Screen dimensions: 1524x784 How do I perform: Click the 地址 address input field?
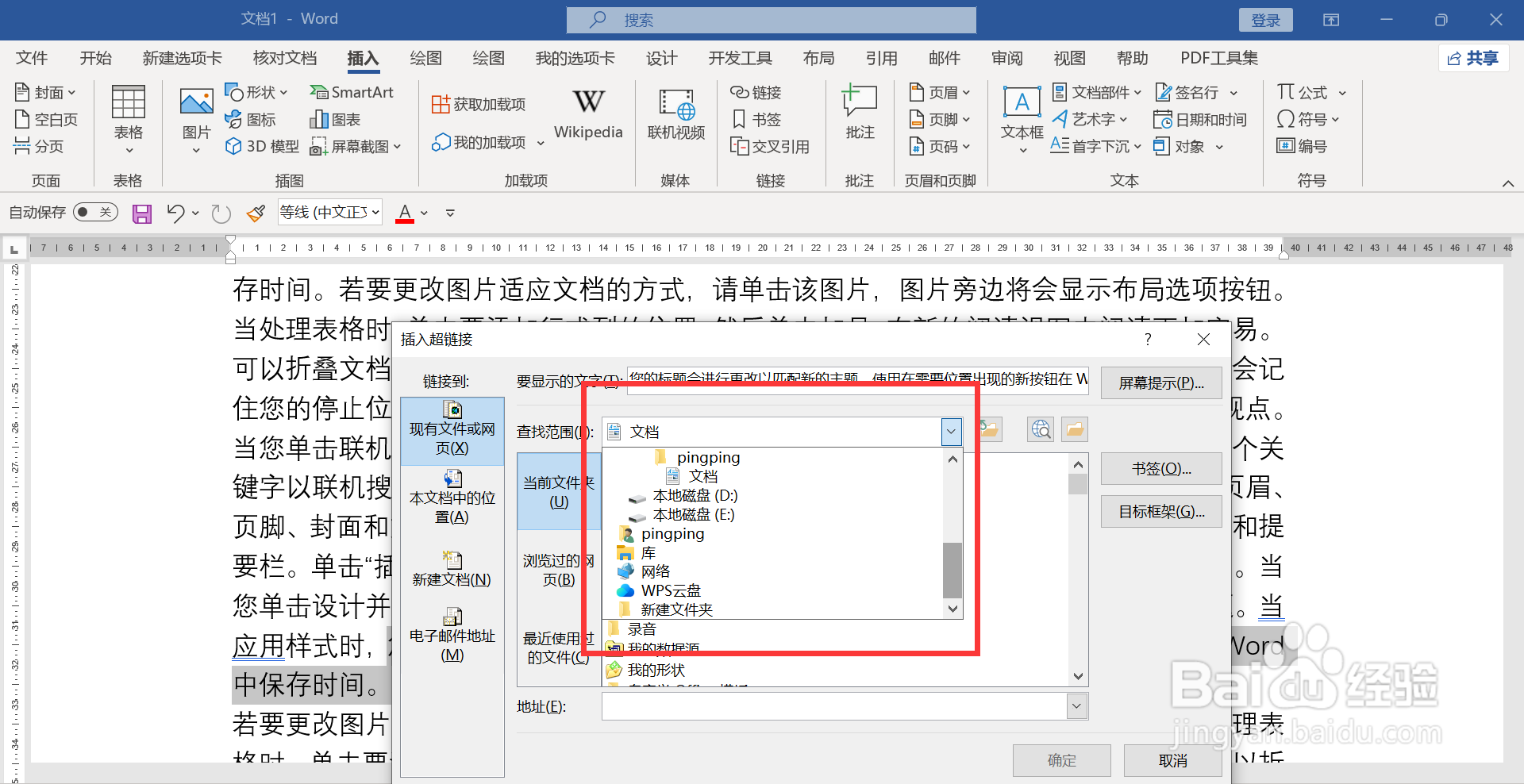pyautogui.click(x=834, y=706)
